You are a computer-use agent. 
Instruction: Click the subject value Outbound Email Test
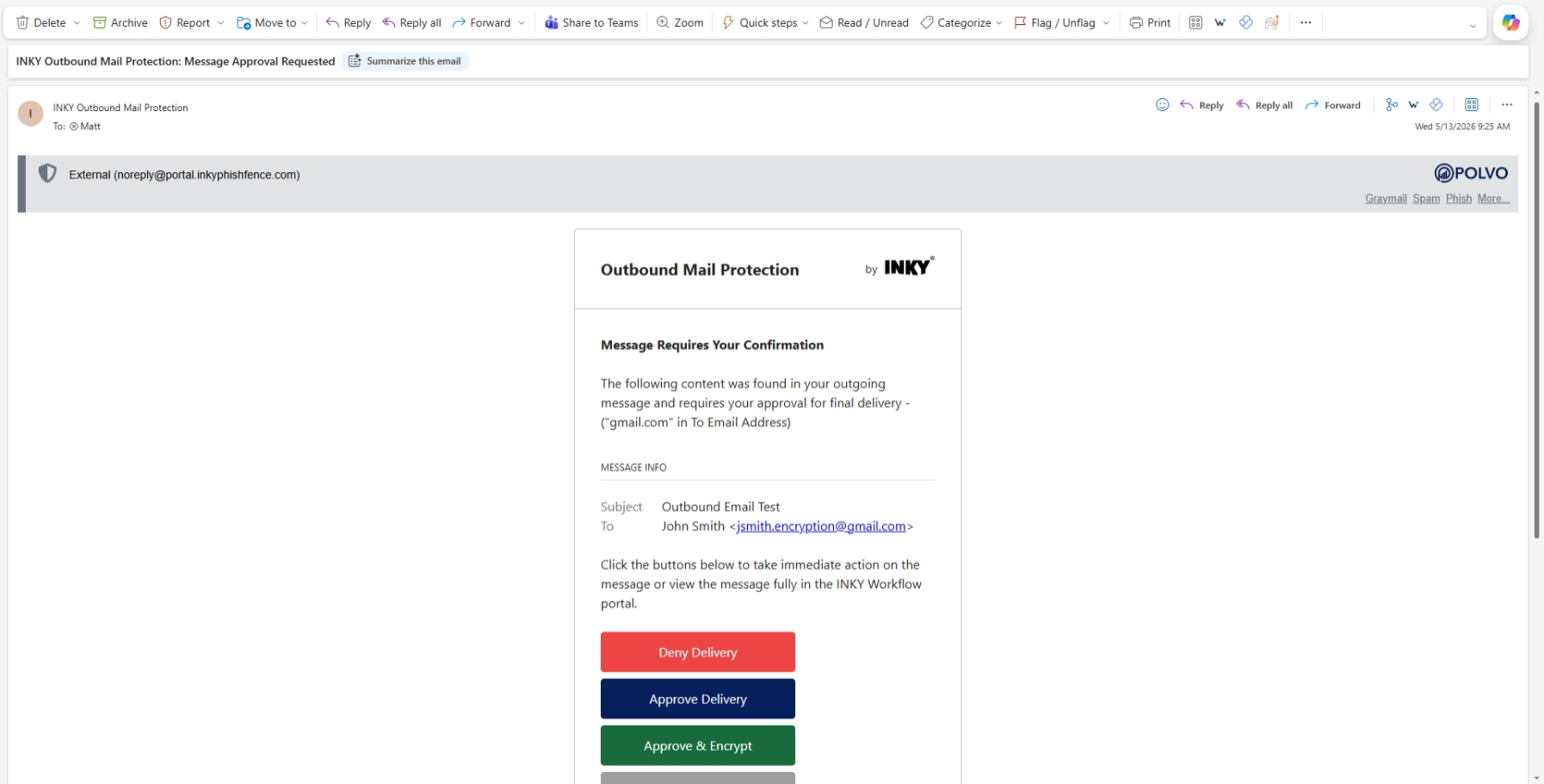point(720,507)
